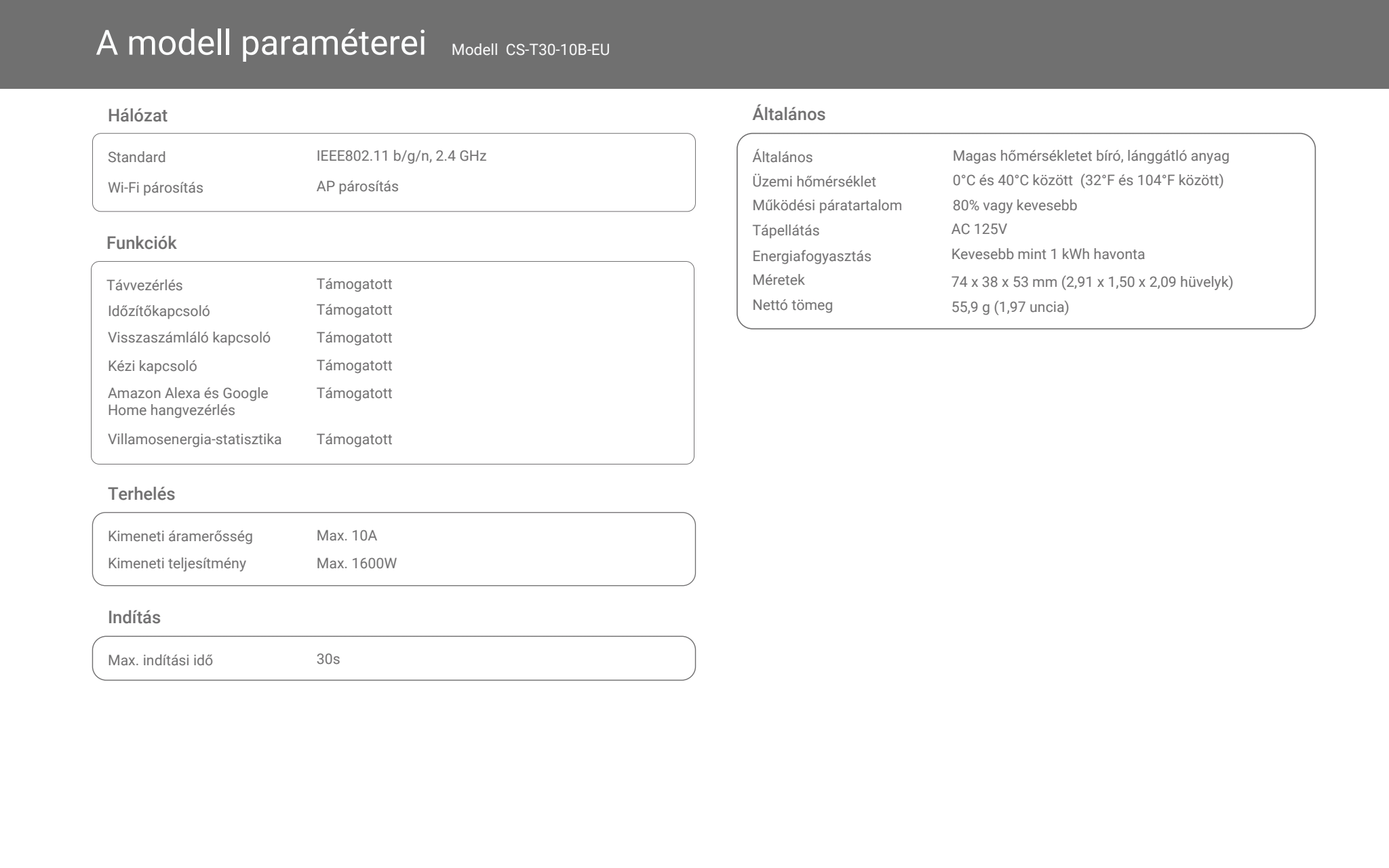Viewport: 1389px width, 868px height.
Task: Select the Méretek label
Action: [x=778, y=280]
